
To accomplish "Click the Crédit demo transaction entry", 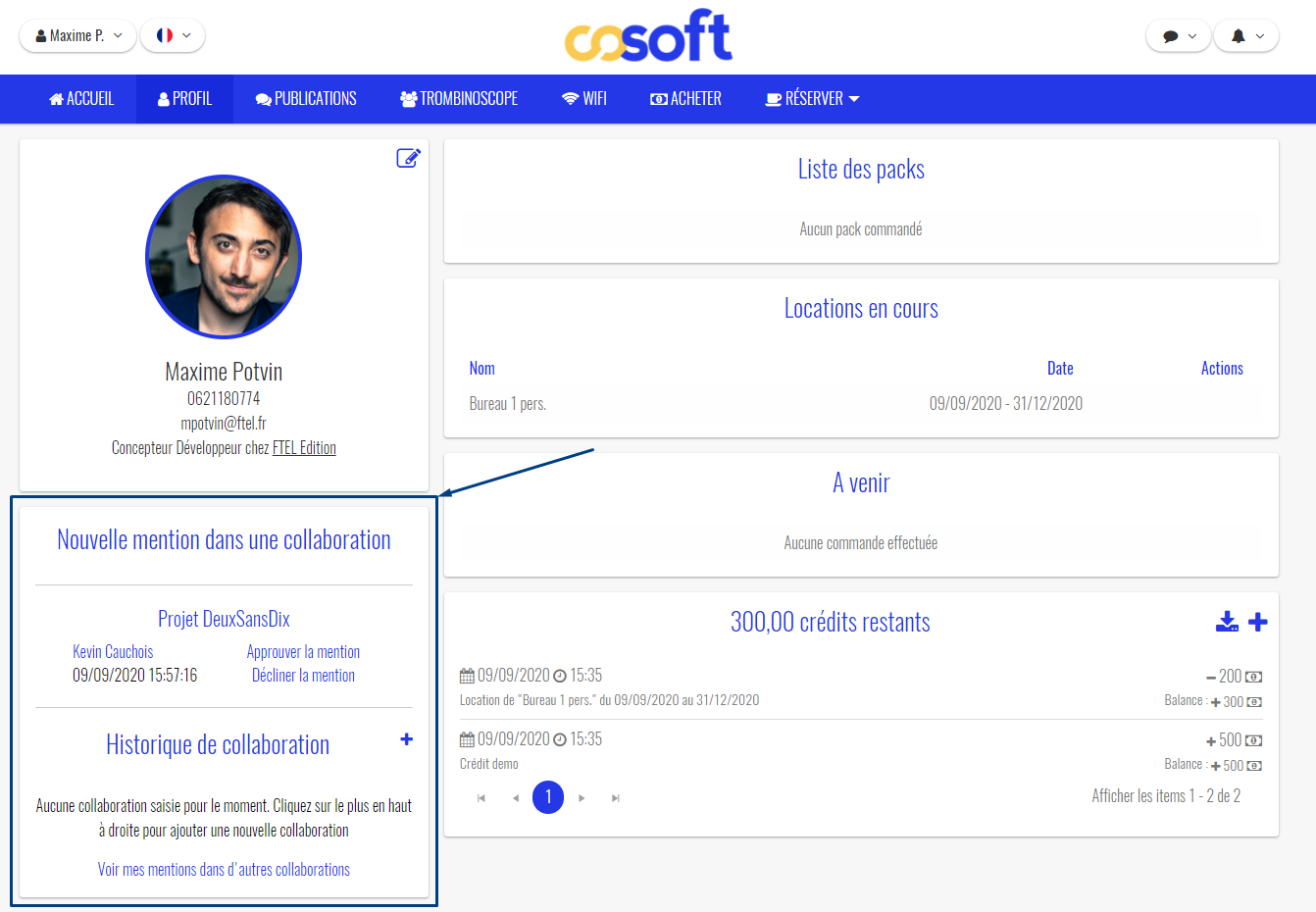I will click(x=489, y=764).
